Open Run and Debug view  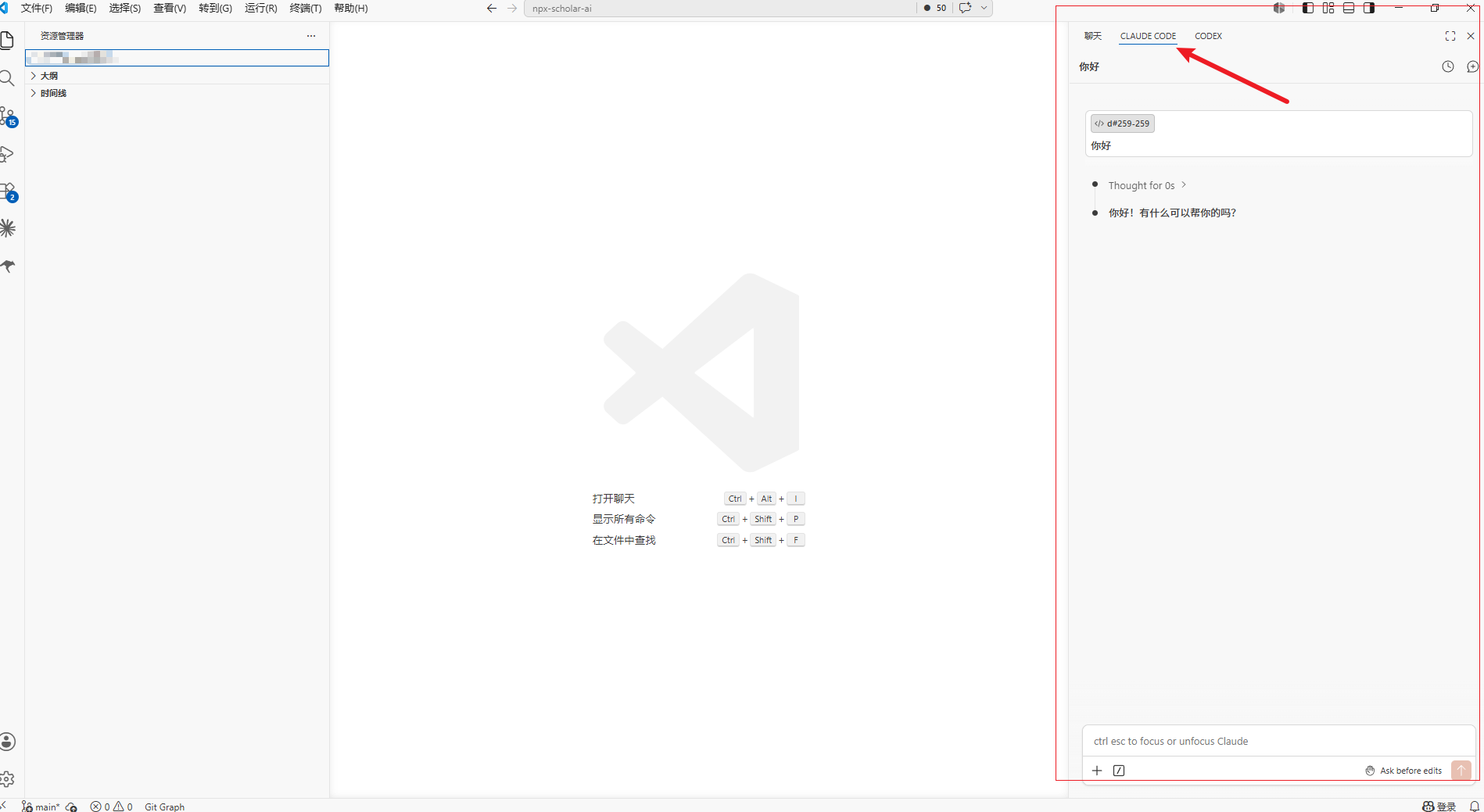[x=7, y=154]
